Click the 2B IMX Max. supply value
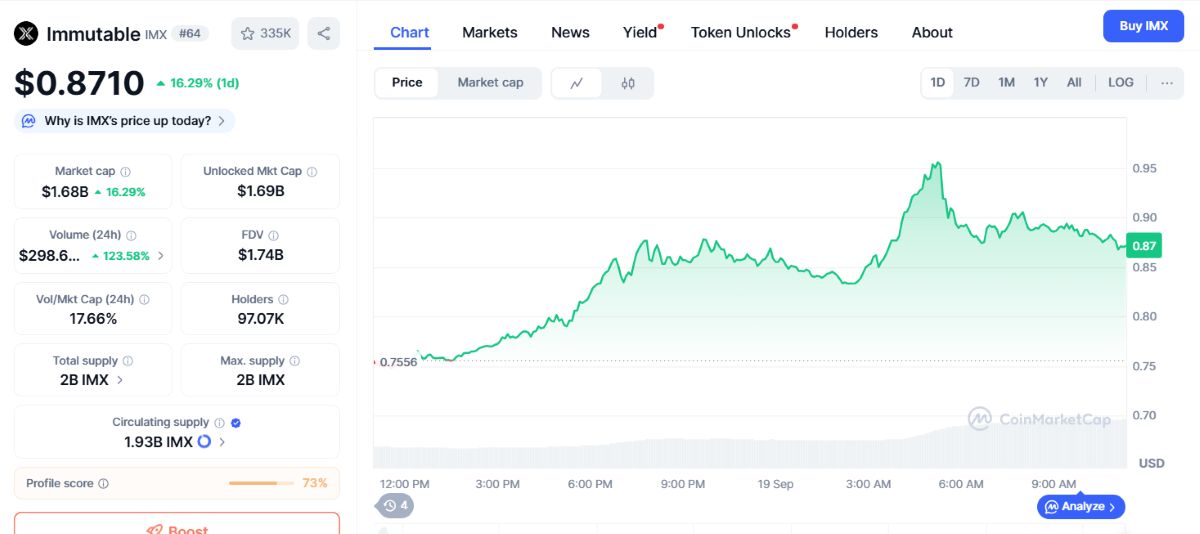 [260, 380]
